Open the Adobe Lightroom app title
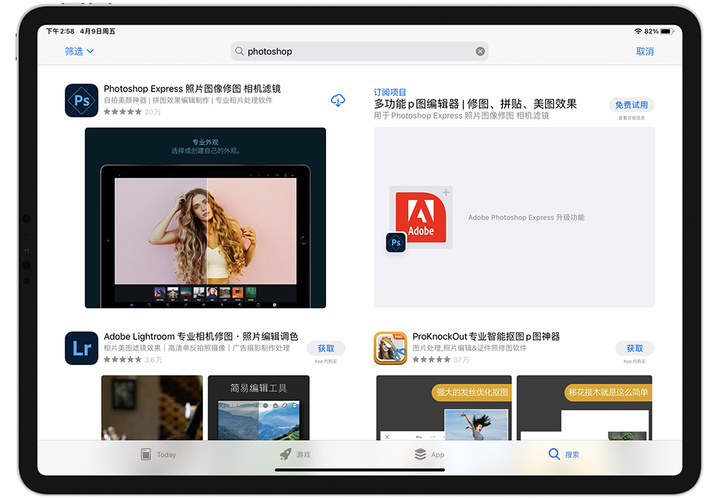 pyautogui.click(x=201, y=336)
